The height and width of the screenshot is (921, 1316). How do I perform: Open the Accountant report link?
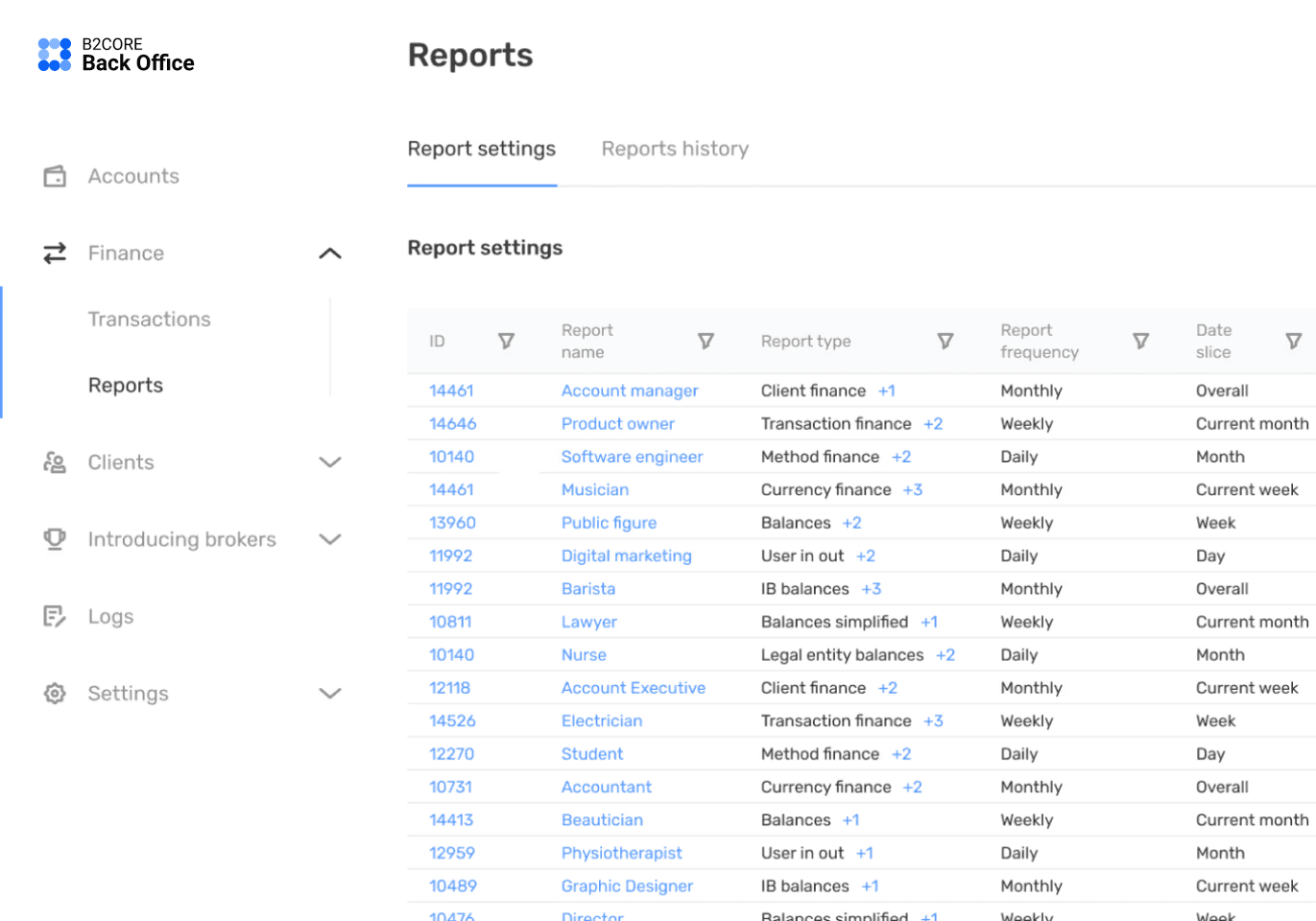coord(607,788)
